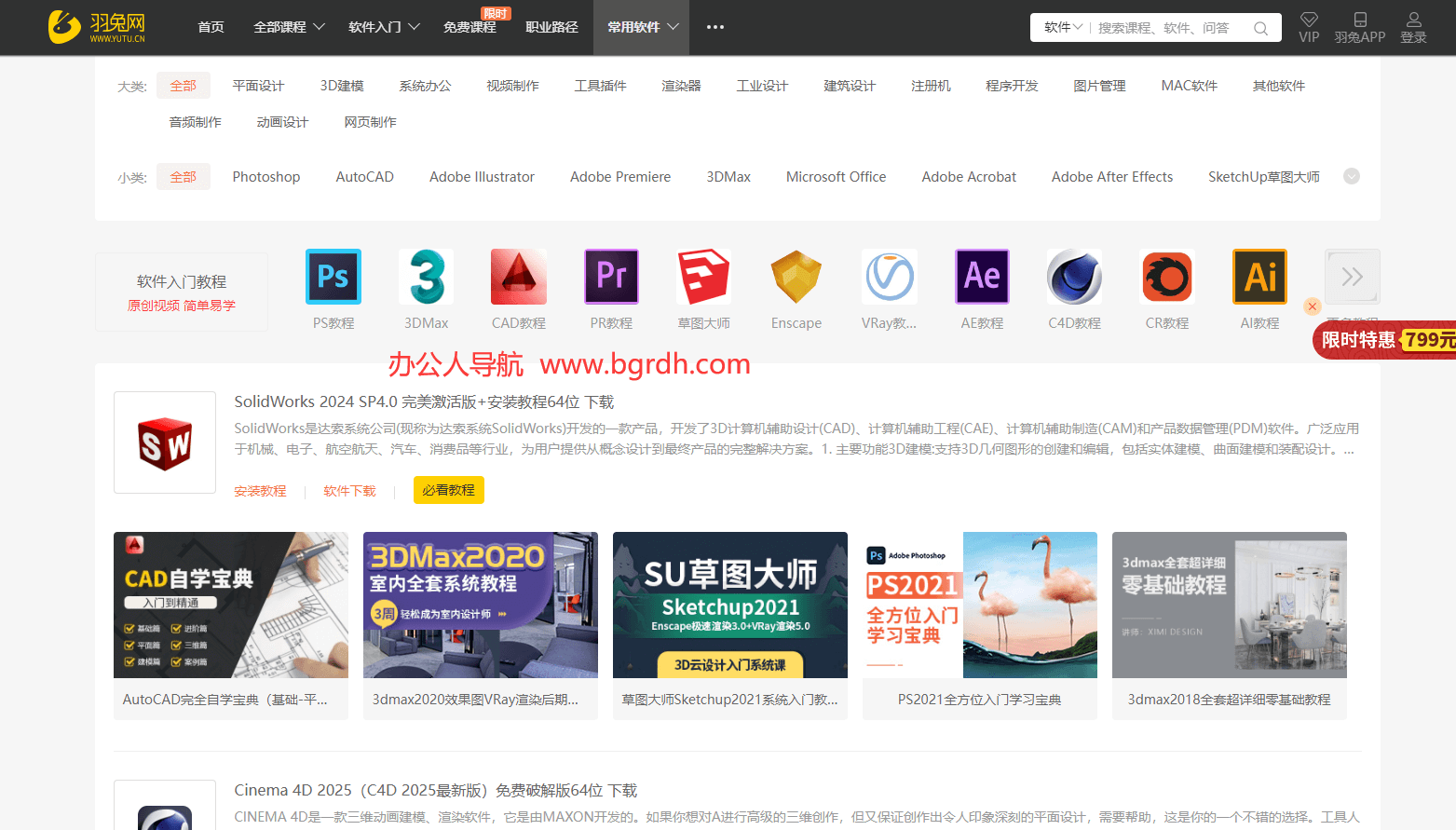Viewport: 1456px width, 830px height.
Task: Open the 3DMax tutorial icon
Action: (x=426, y=277)
